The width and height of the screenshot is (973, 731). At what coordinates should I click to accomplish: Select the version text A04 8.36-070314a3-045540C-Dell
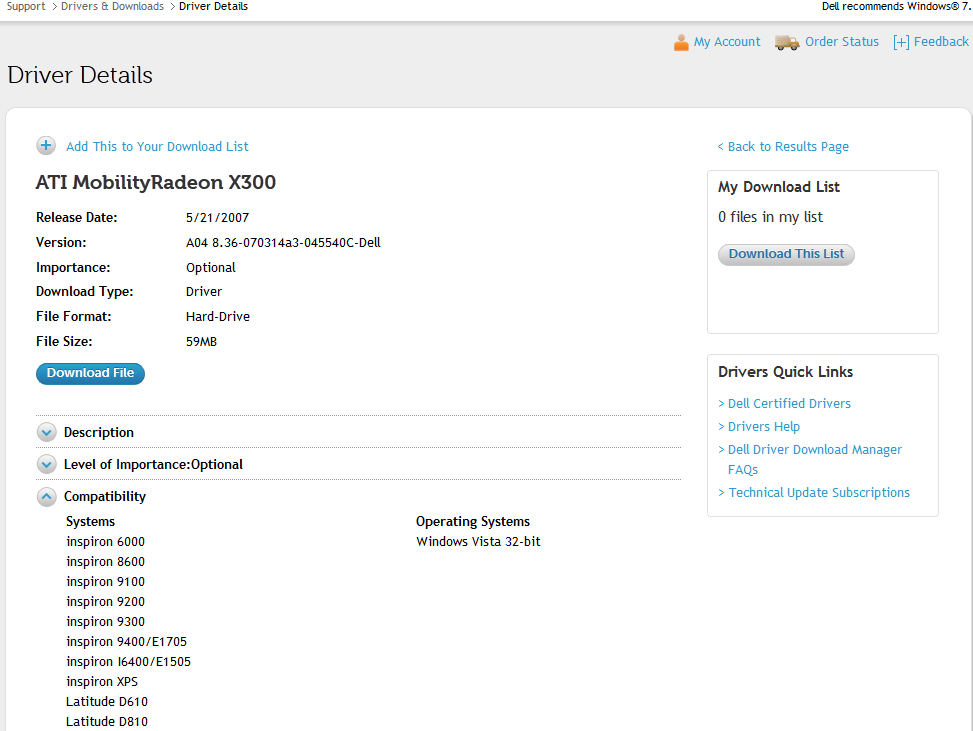[283, 243]
